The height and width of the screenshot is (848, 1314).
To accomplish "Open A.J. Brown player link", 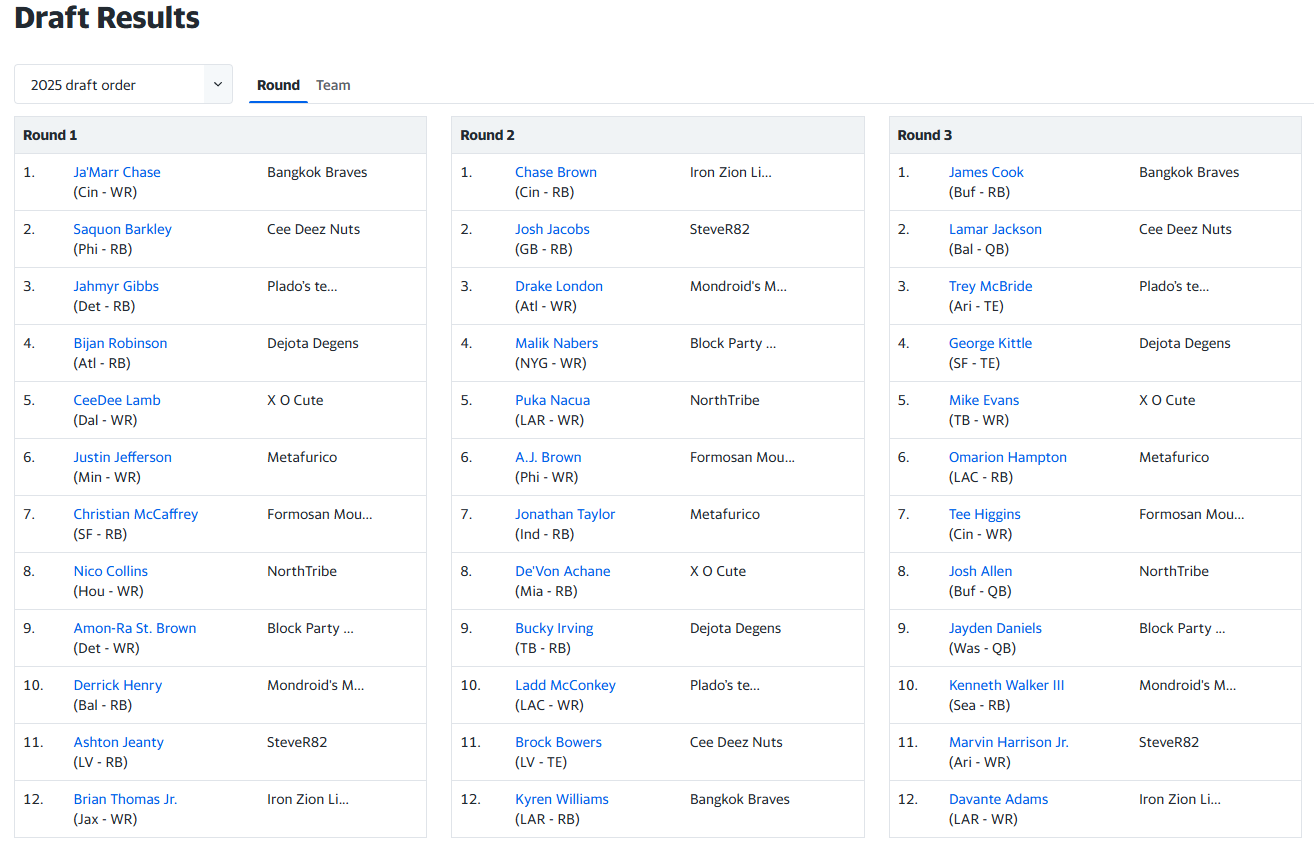I will point(548,457).
